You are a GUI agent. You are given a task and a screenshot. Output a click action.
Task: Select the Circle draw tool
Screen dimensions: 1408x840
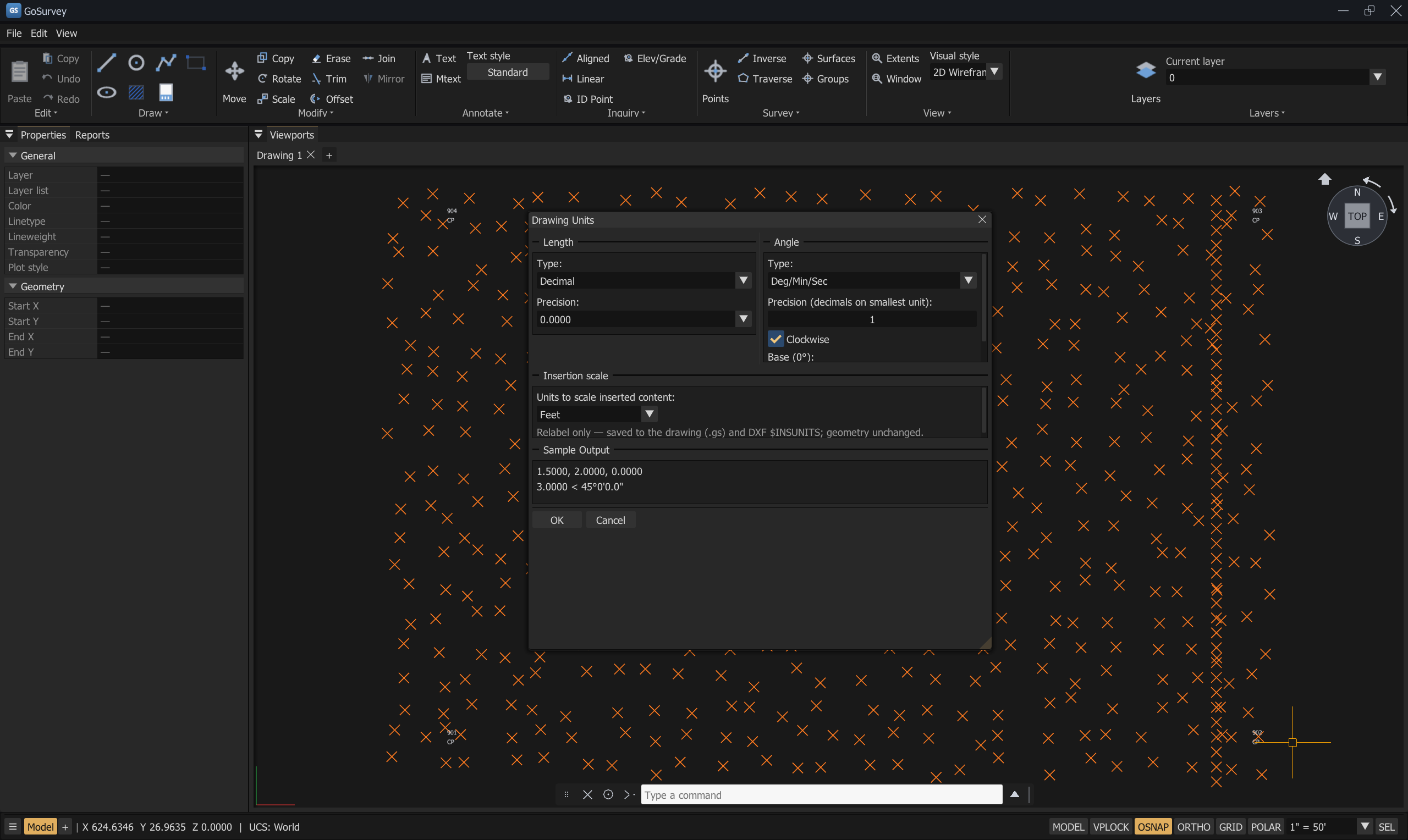click(136, 62)
